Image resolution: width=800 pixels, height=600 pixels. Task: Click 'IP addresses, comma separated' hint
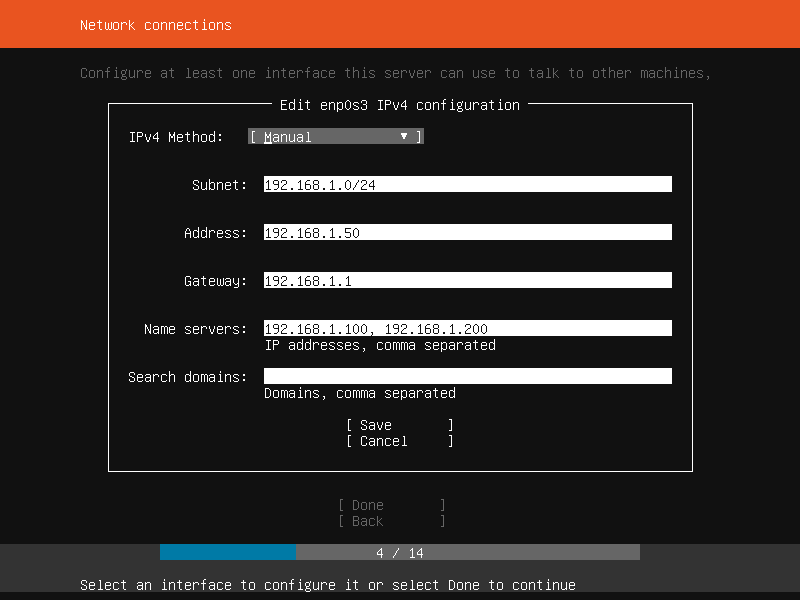point(380,345)
